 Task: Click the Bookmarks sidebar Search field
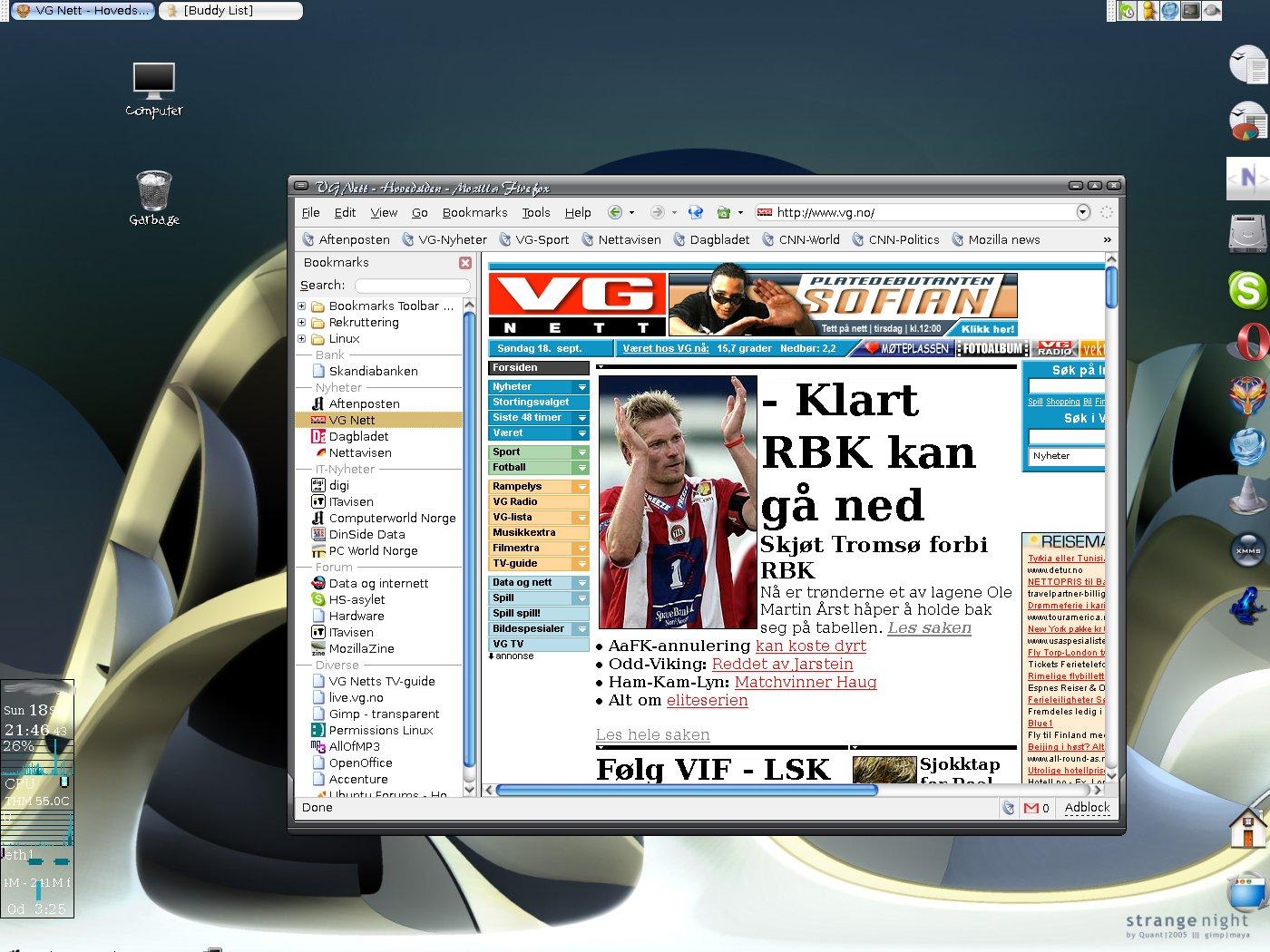[412, 286]
